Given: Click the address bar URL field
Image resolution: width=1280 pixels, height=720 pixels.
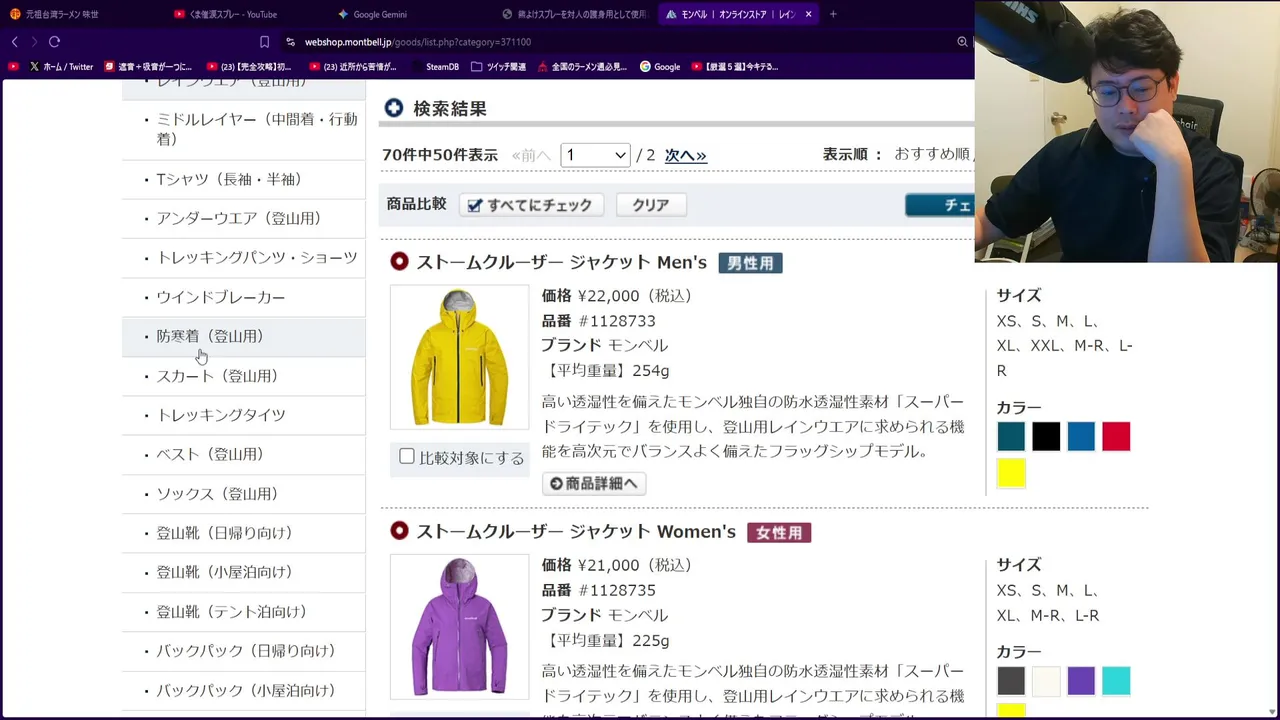Looking at the screenshot, I should coord(620,42).
